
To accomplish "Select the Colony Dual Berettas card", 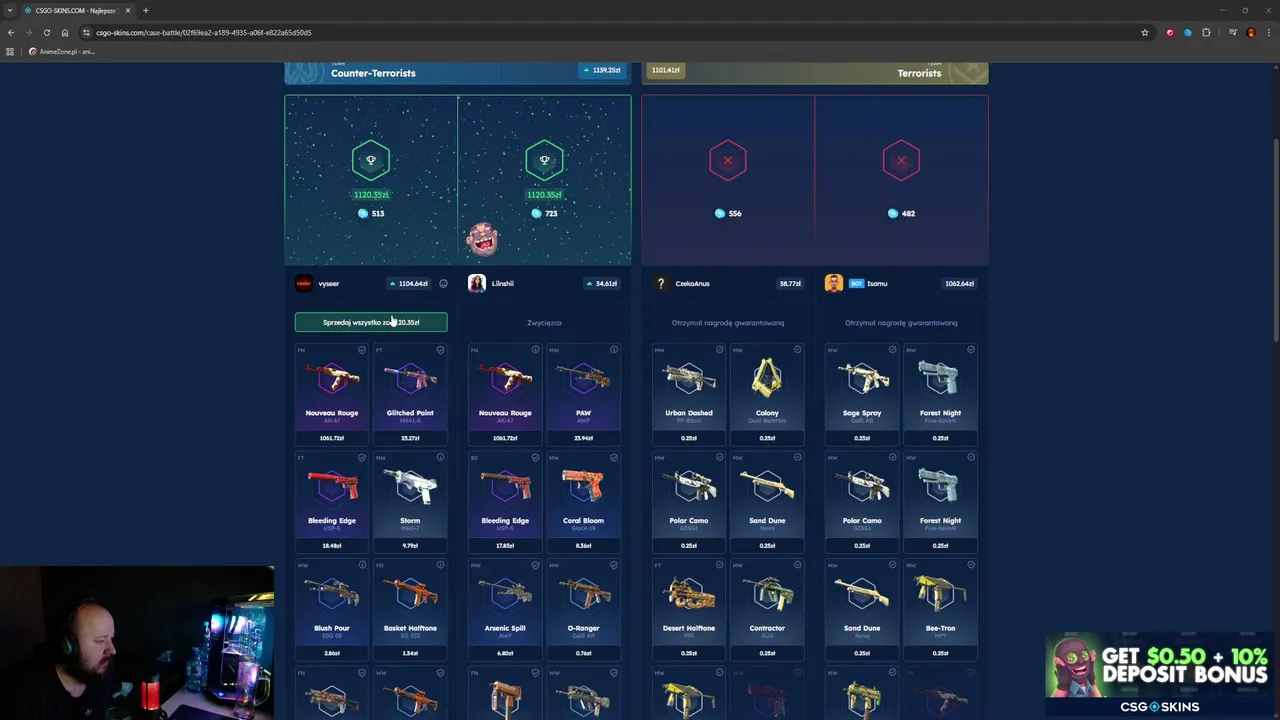I will (767, 394).
